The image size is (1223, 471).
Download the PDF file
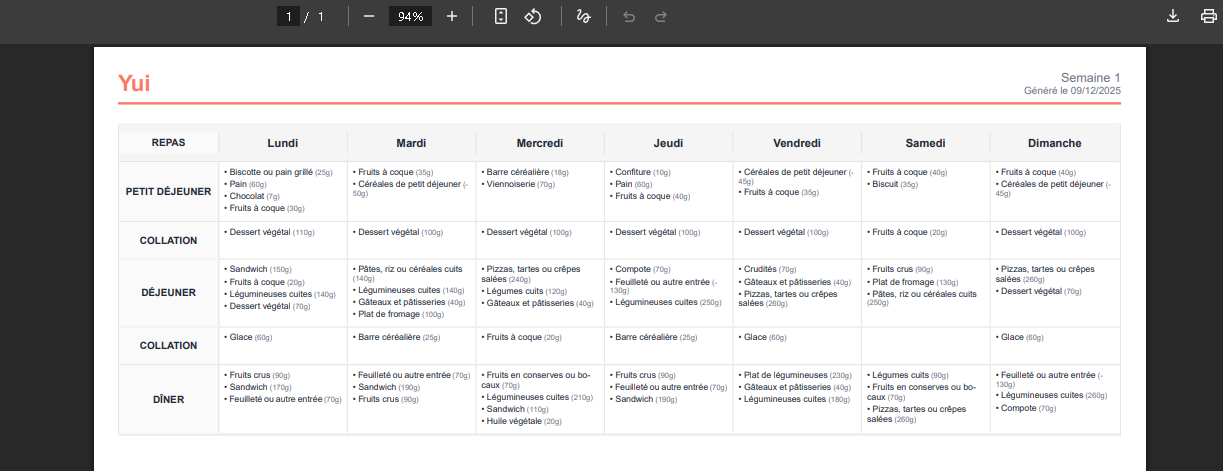(x=1173, y=16)
